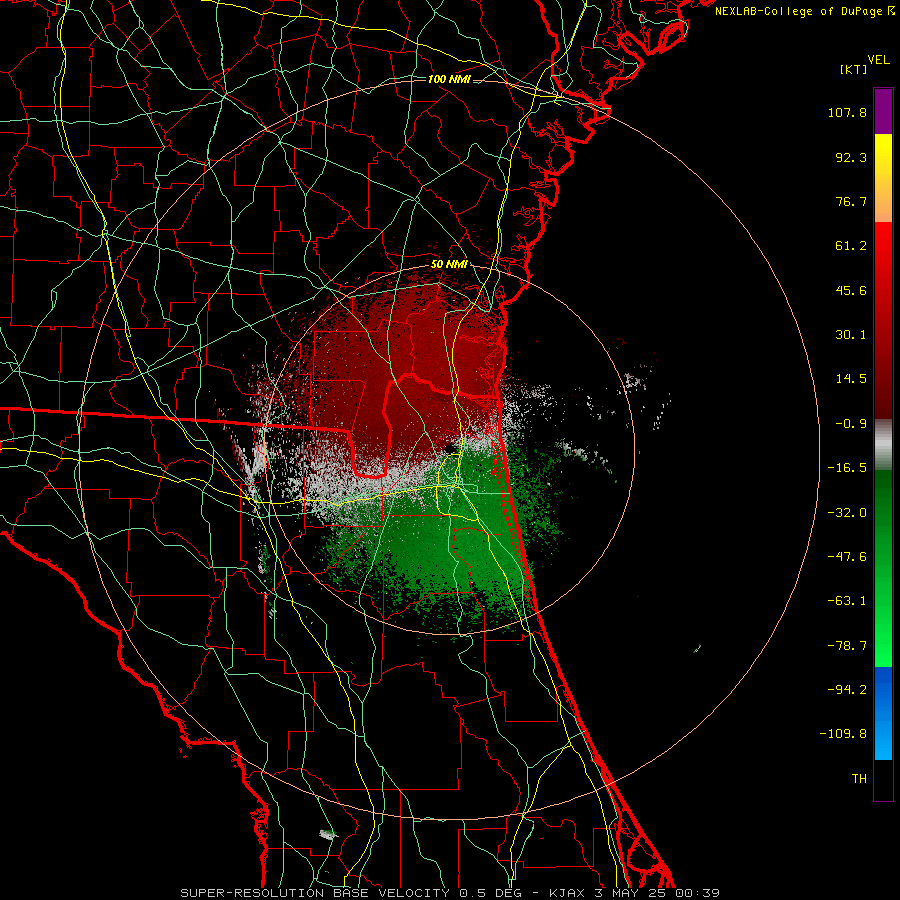
Task: Click the -94.2 velocity scale value
Action: click(x=847, y=690)
